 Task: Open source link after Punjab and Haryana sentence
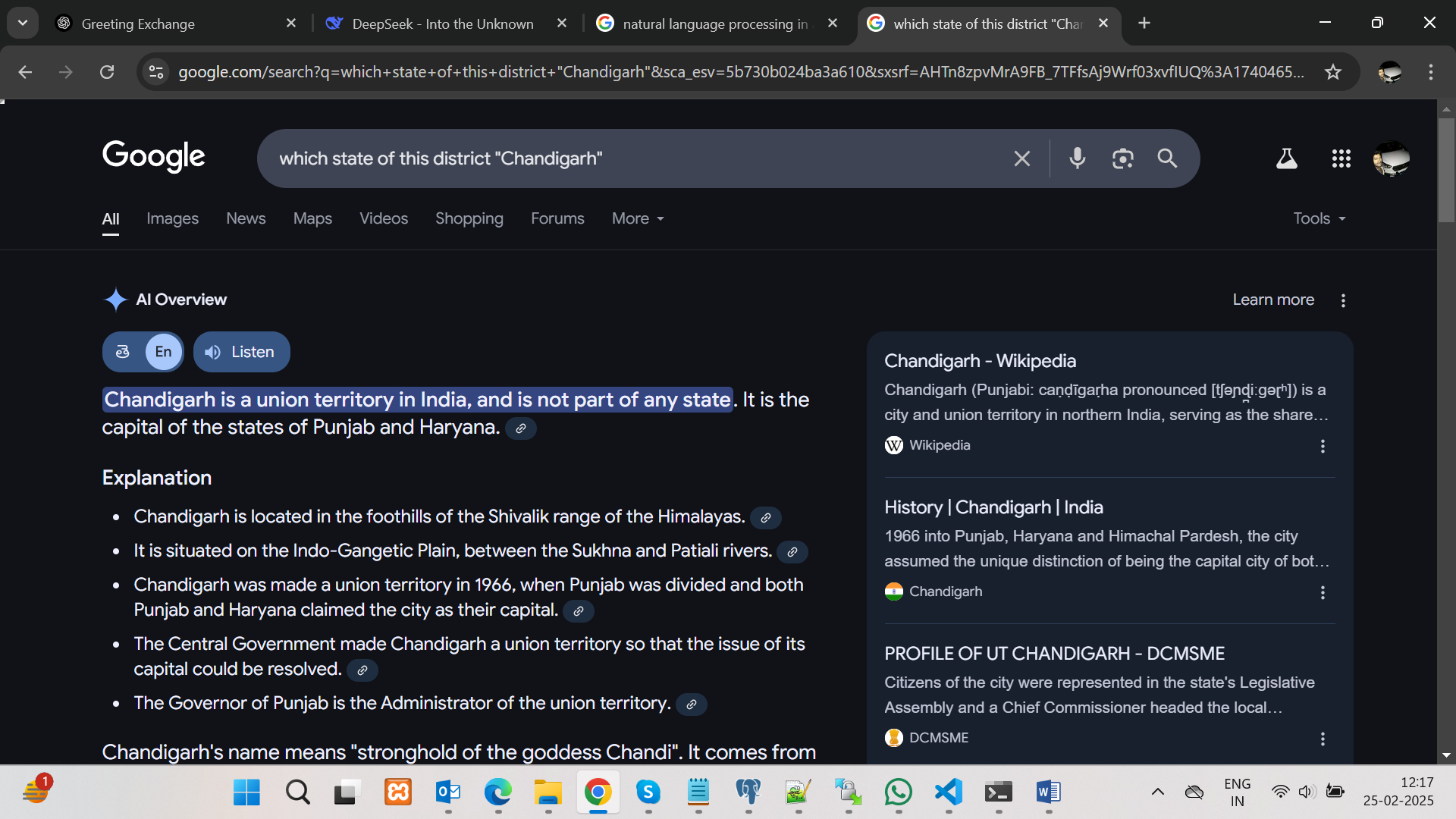point(521,428)
